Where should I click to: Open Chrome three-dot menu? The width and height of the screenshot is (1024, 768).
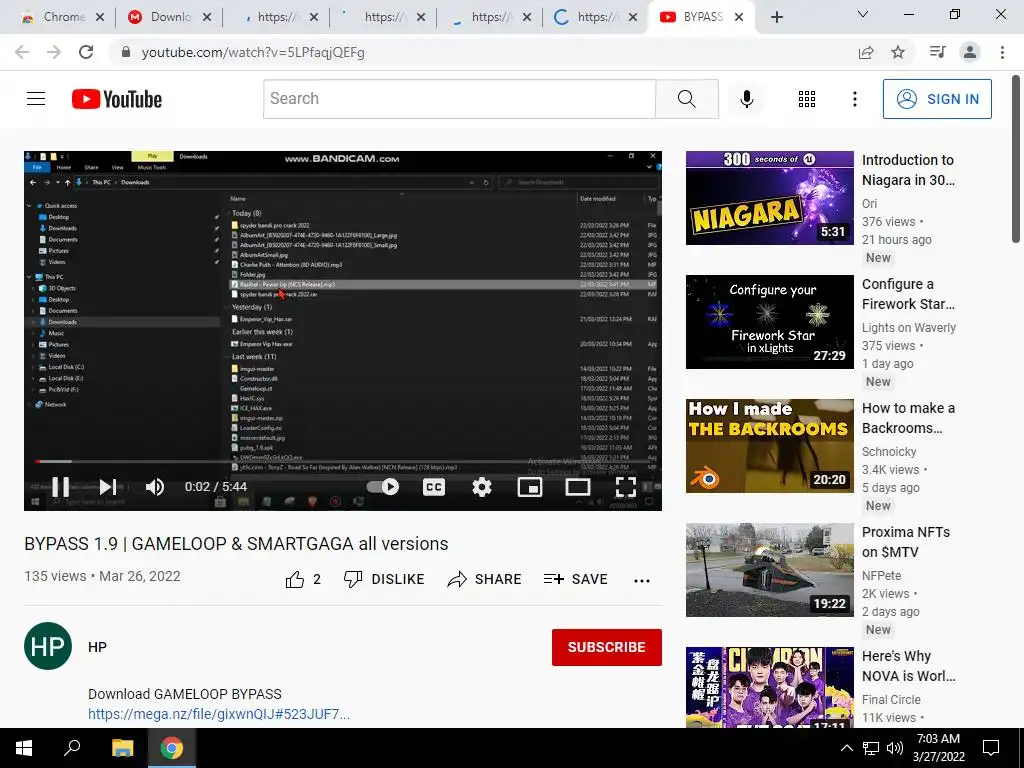coord(1002,52)
